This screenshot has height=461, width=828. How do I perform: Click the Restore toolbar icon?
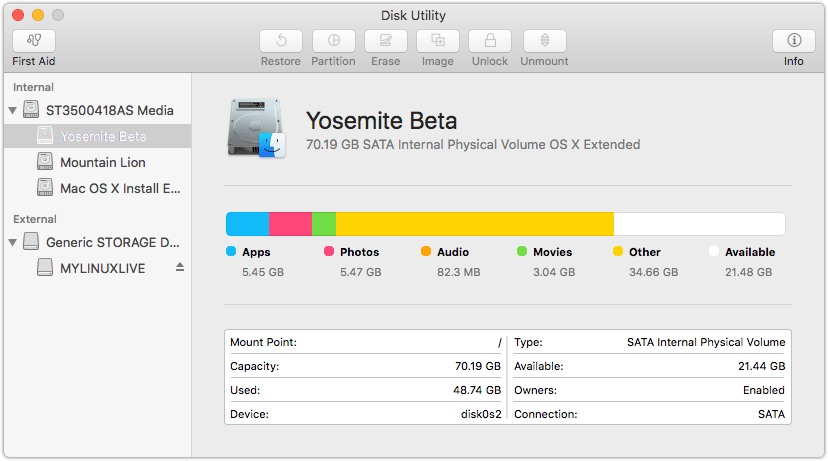pyautogui.click(x=281, y=41)
